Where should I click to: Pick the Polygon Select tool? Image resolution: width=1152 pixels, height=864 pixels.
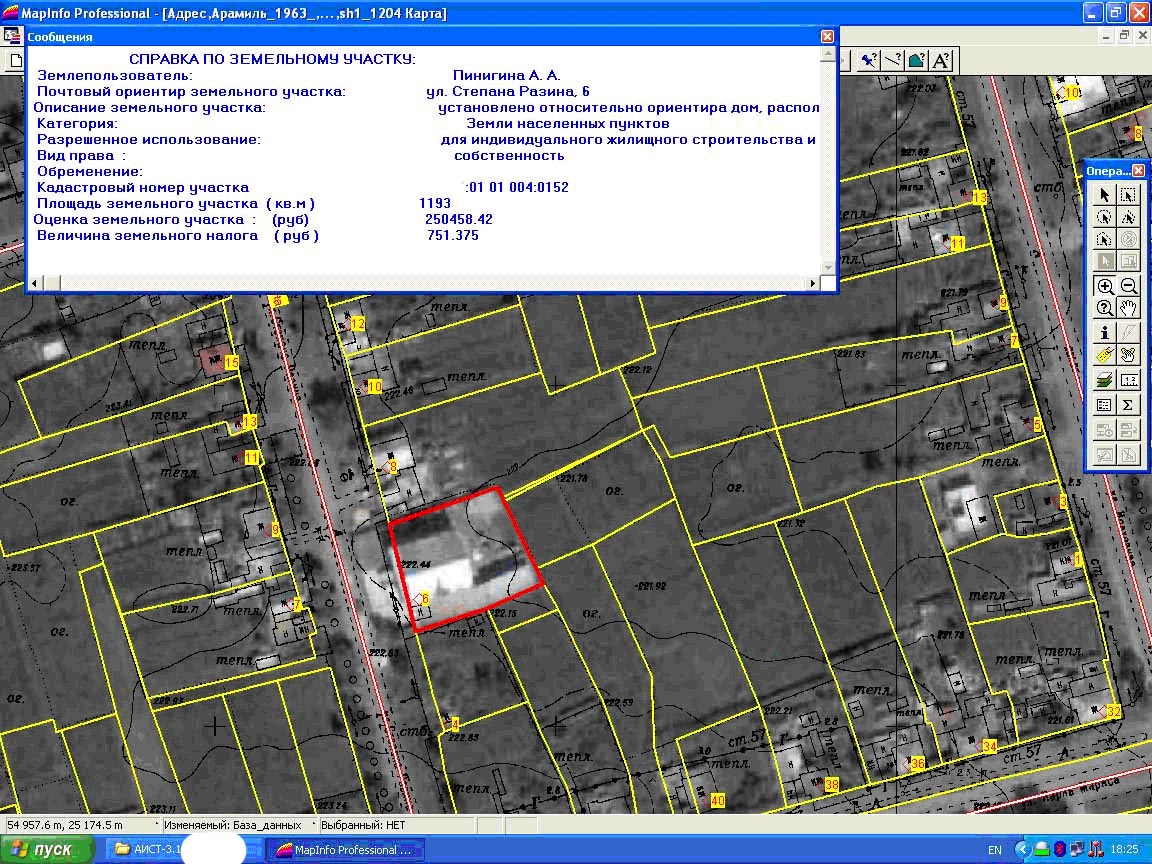pyautogui.click(x=1128, y=217)
